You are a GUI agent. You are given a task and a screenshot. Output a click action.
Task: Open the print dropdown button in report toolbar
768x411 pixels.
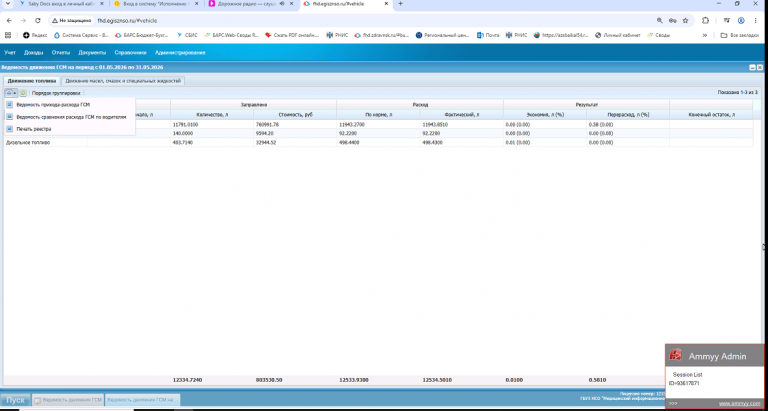click(11, 93)
